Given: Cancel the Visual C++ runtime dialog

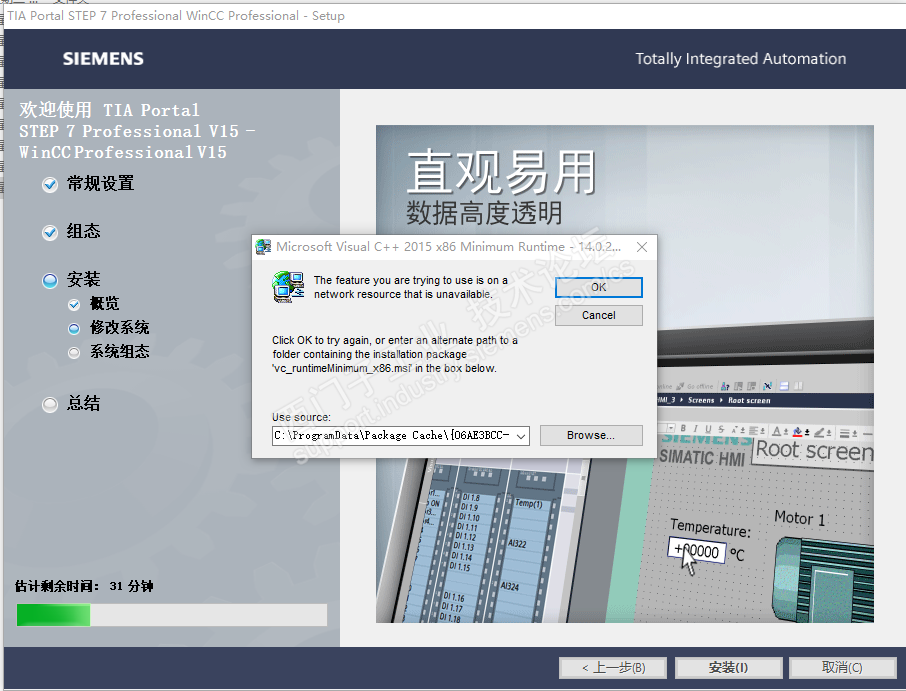Looking at the screenshot, I should pos(599,315).
